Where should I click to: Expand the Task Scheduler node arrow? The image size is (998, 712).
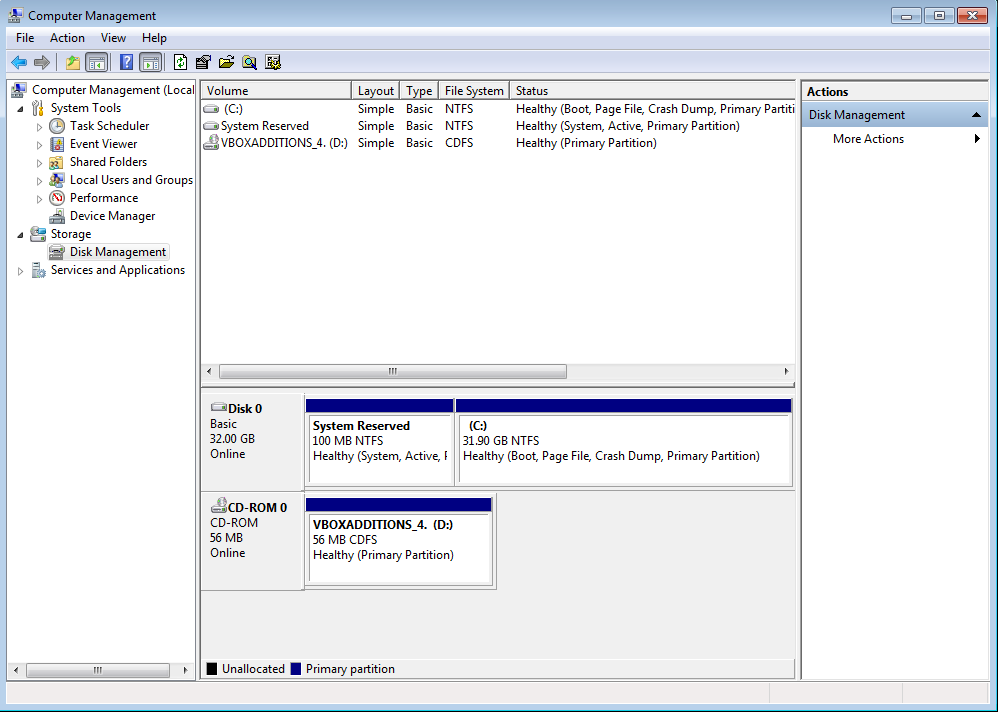[39, 127]
